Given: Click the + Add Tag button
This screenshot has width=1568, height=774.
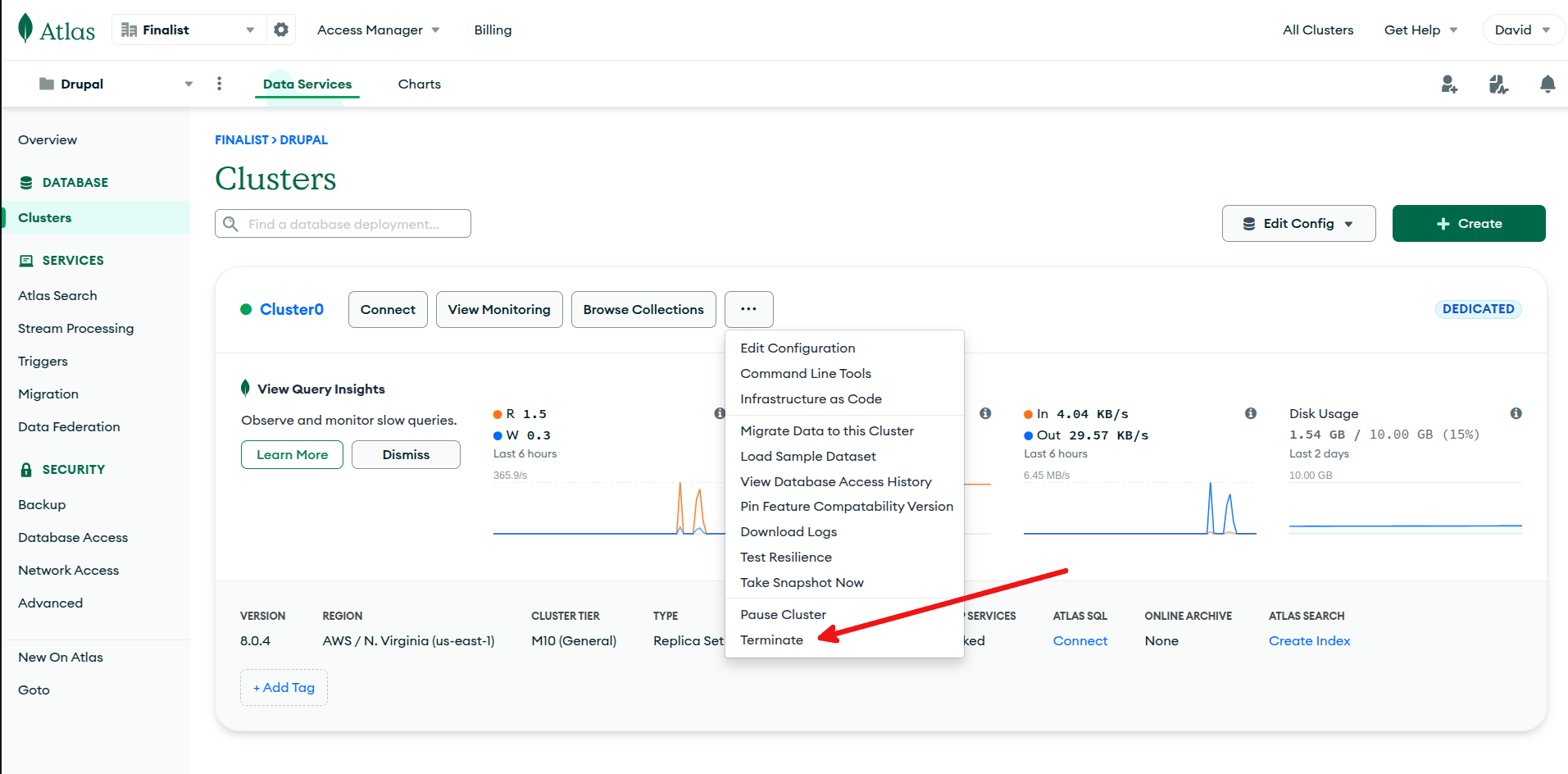Looking at the screenshot, I should pos(284,687).
